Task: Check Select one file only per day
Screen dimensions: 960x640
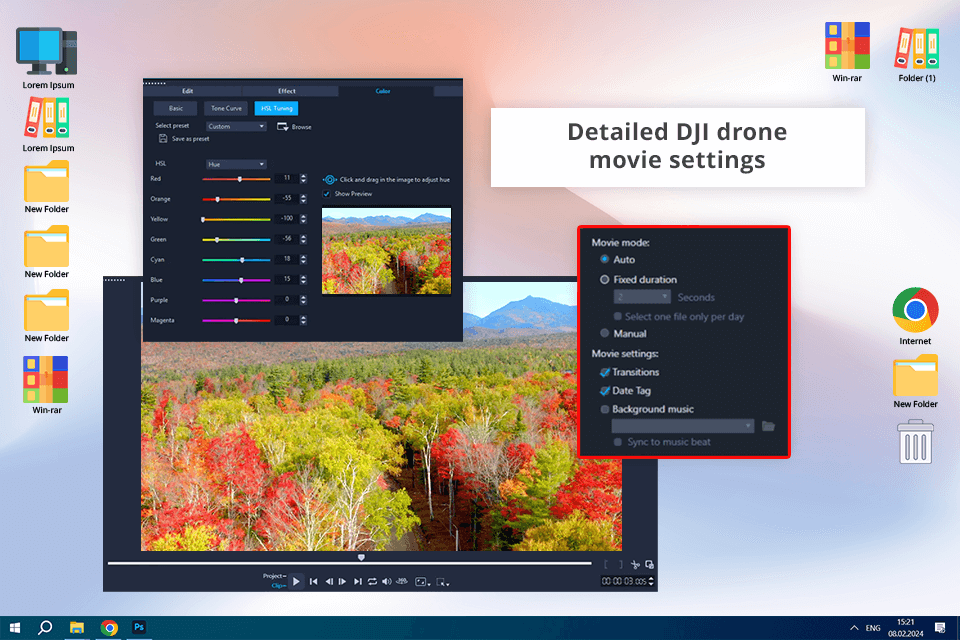Action: (617, 317)
